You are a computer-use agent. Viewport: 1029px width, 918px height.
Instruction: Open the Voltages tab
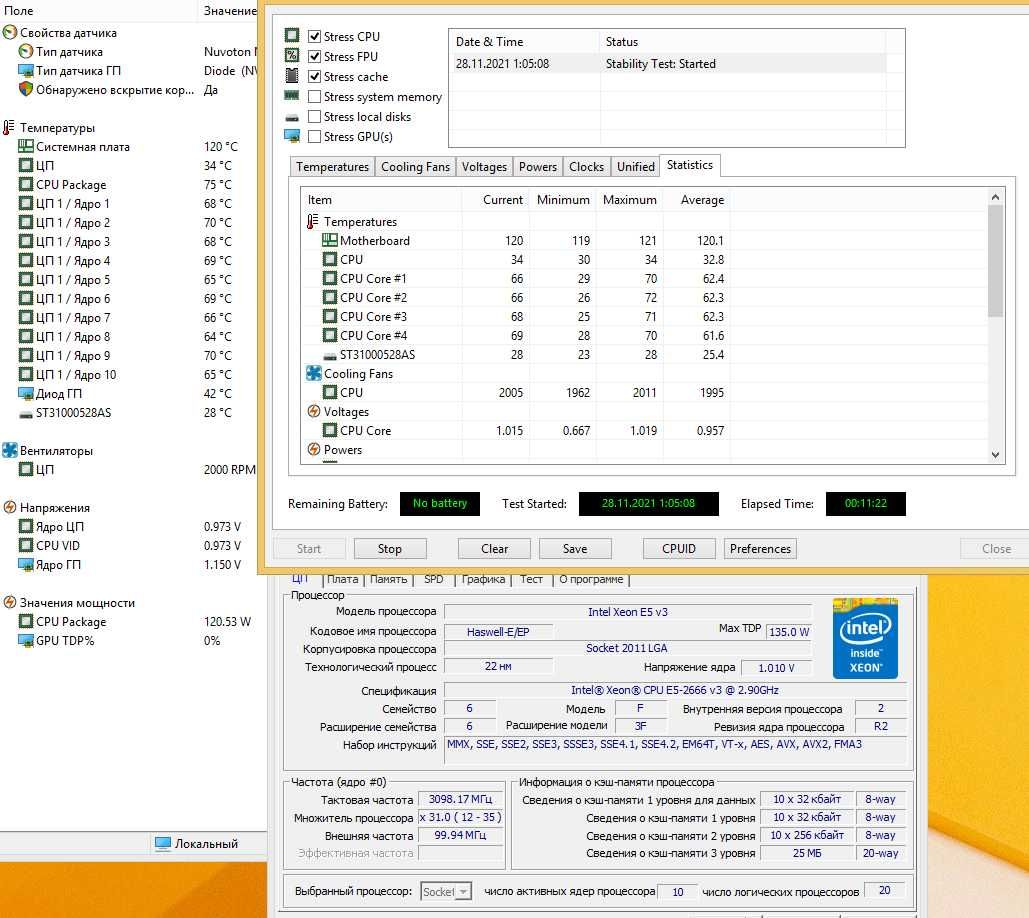(x=484, y=167)
